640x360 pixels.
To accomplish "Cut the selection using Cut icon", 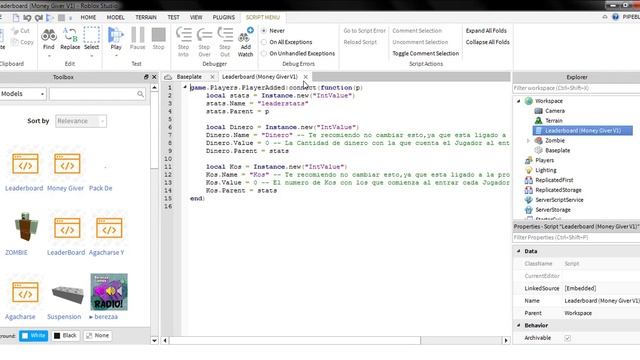I will pos(20,31).
